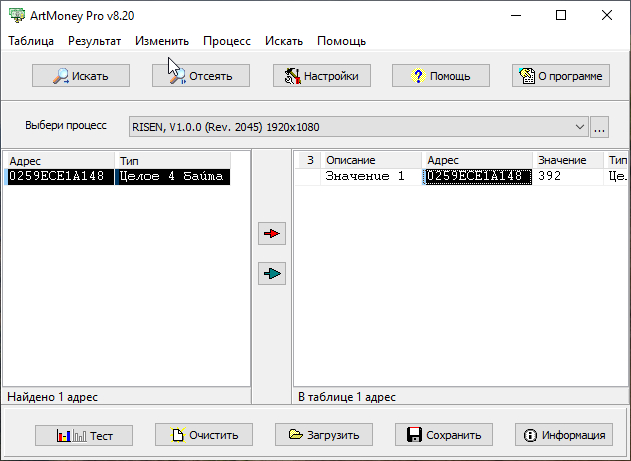
Task: Click the ellipsis button next to process list
Action: (x=600, y=127)
